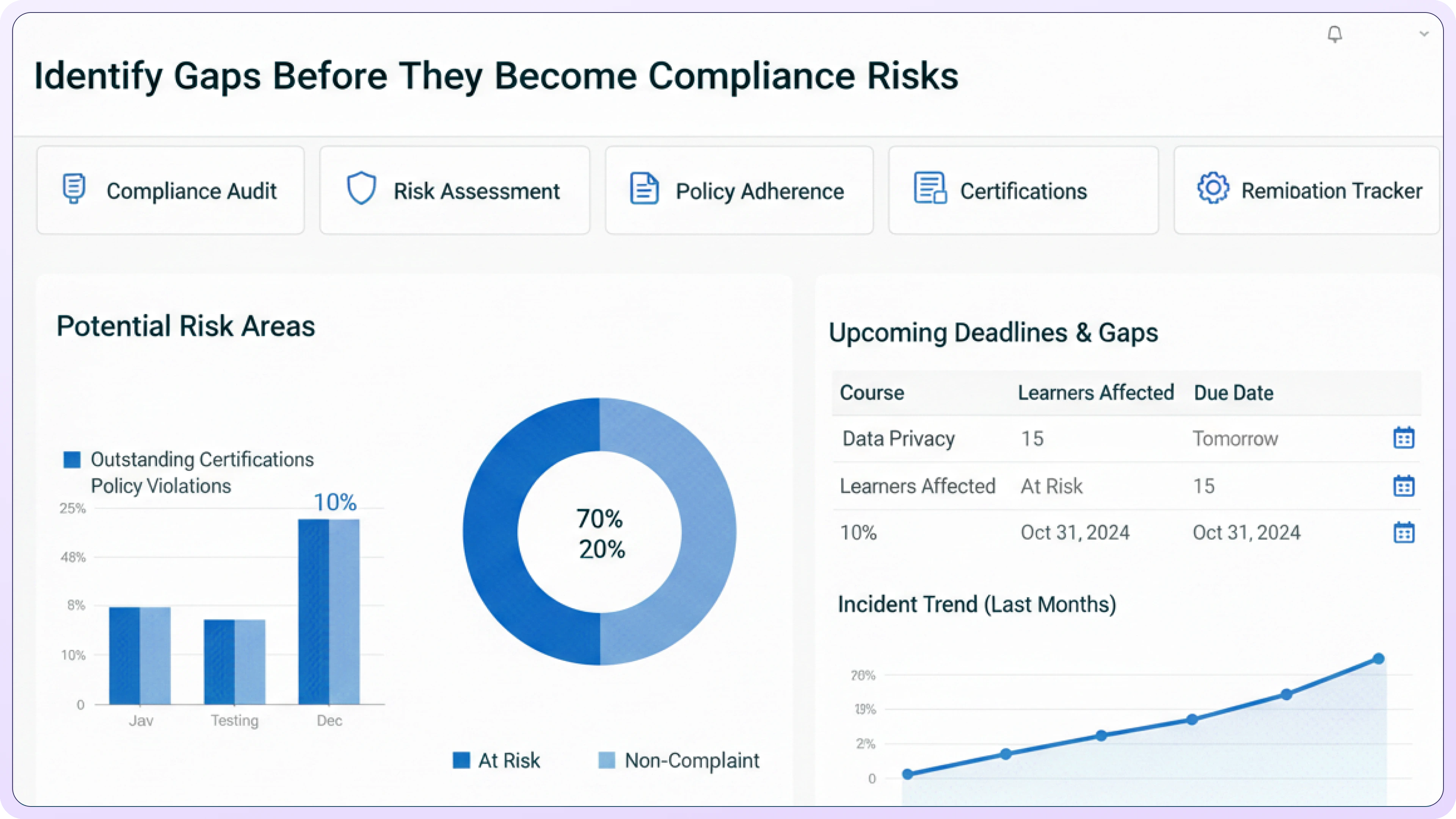
Task: Click the Policy Adherence document icon
Action: point(644,189)
